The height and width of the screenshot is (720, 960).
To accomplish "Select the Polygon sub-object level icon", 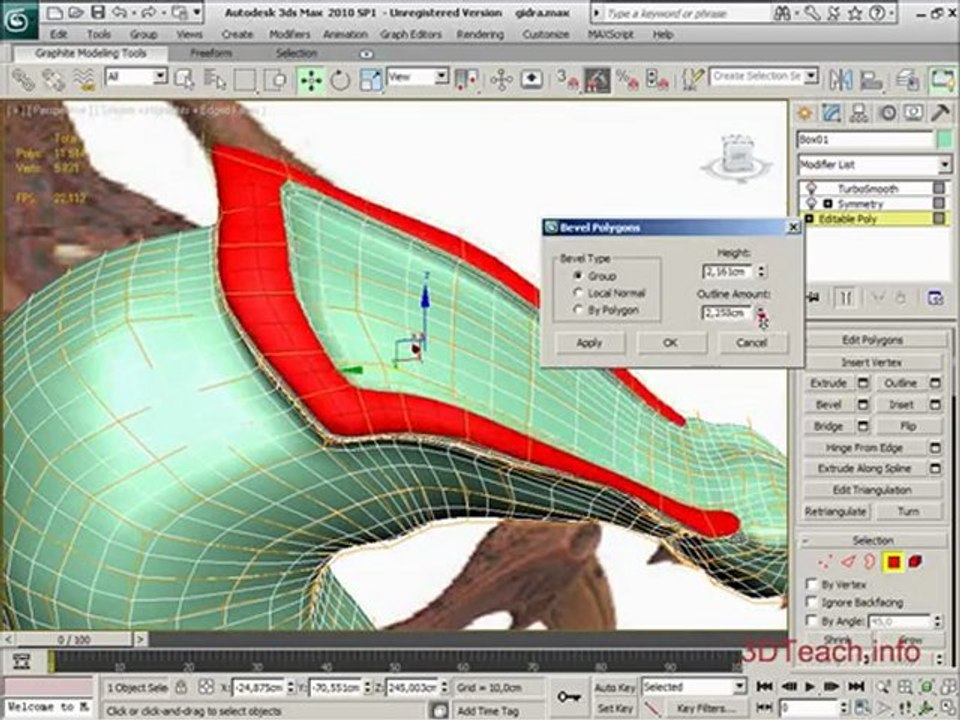I will pos(893,561).
